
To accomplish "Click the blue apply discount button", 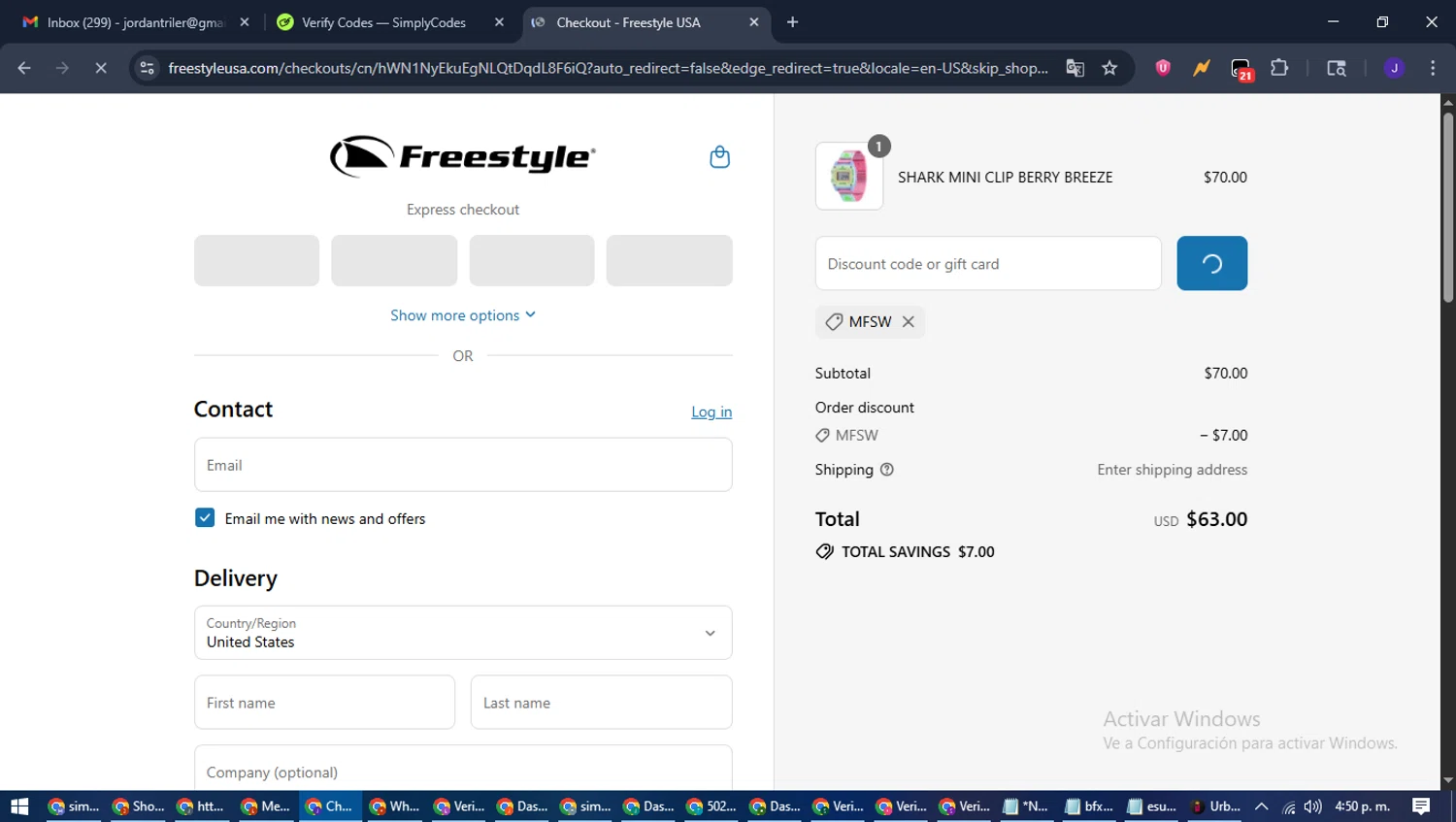I will click(1211, 263).
